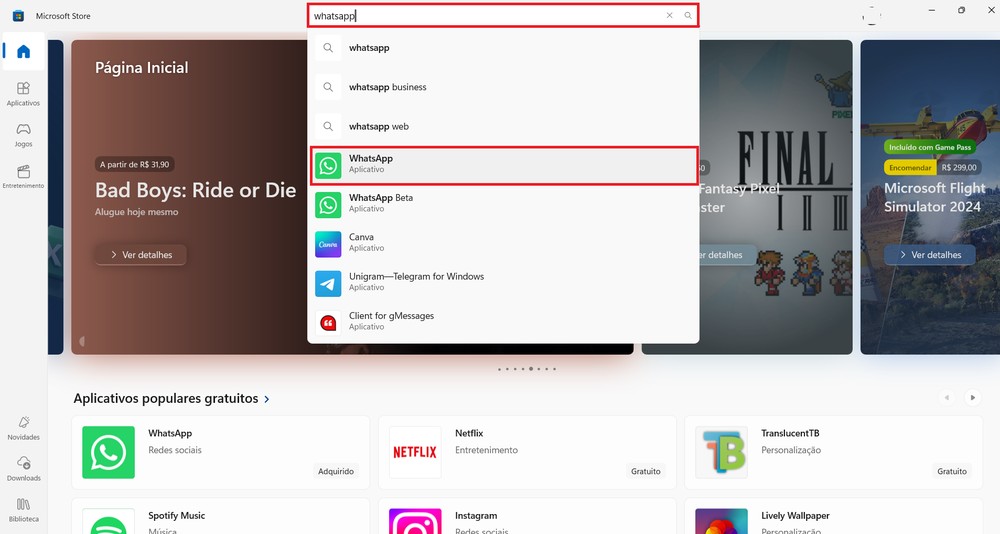Click Gratuito button on TranslucentTB card
This screenshot has width=1000, height=534.
point(952,471)
